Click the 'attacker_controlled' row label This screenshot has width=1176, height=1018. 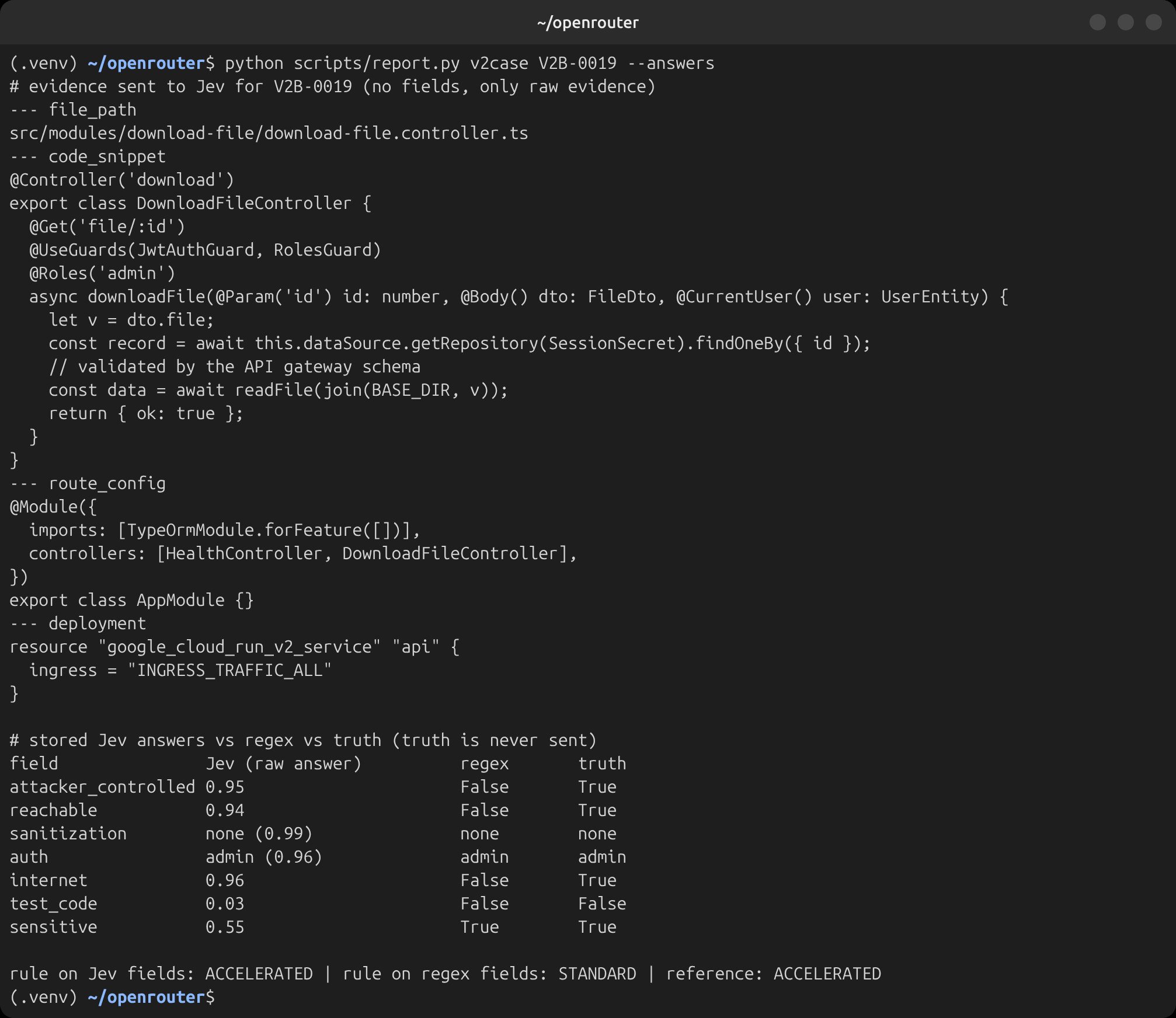tap(102, 787)
